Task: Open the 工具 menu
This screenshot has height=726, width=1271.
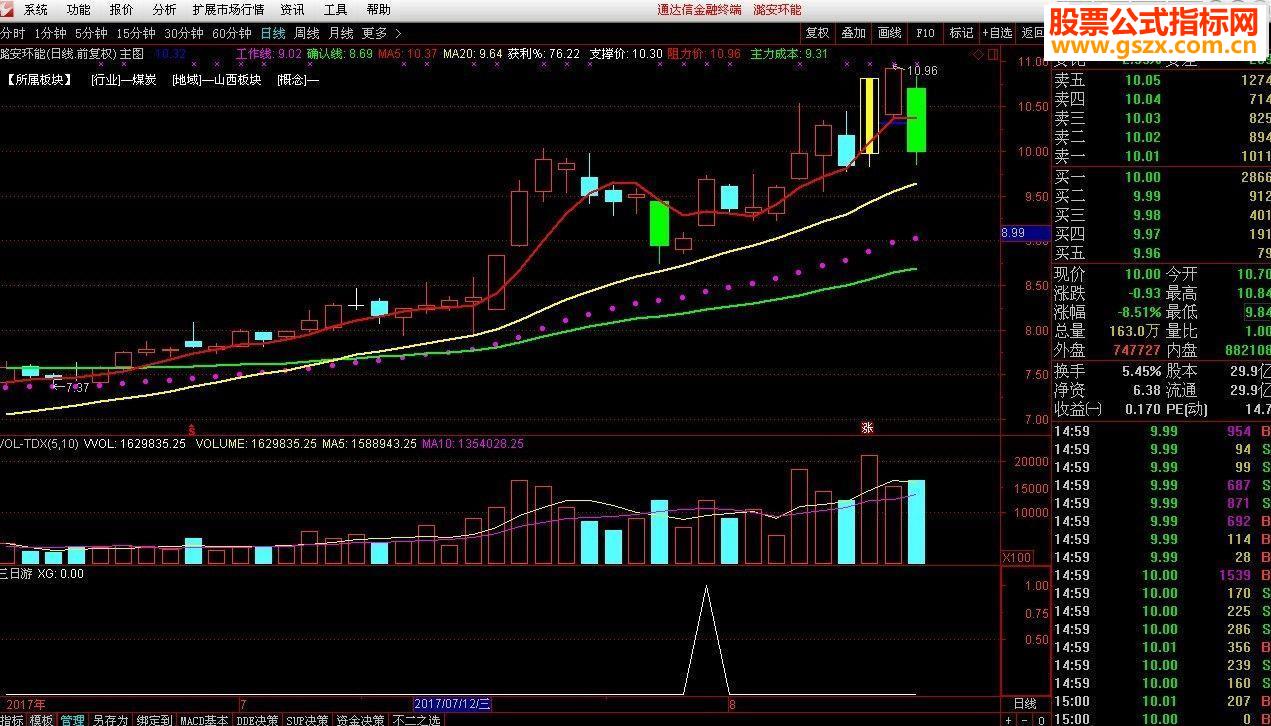Action: coord(336,9)
